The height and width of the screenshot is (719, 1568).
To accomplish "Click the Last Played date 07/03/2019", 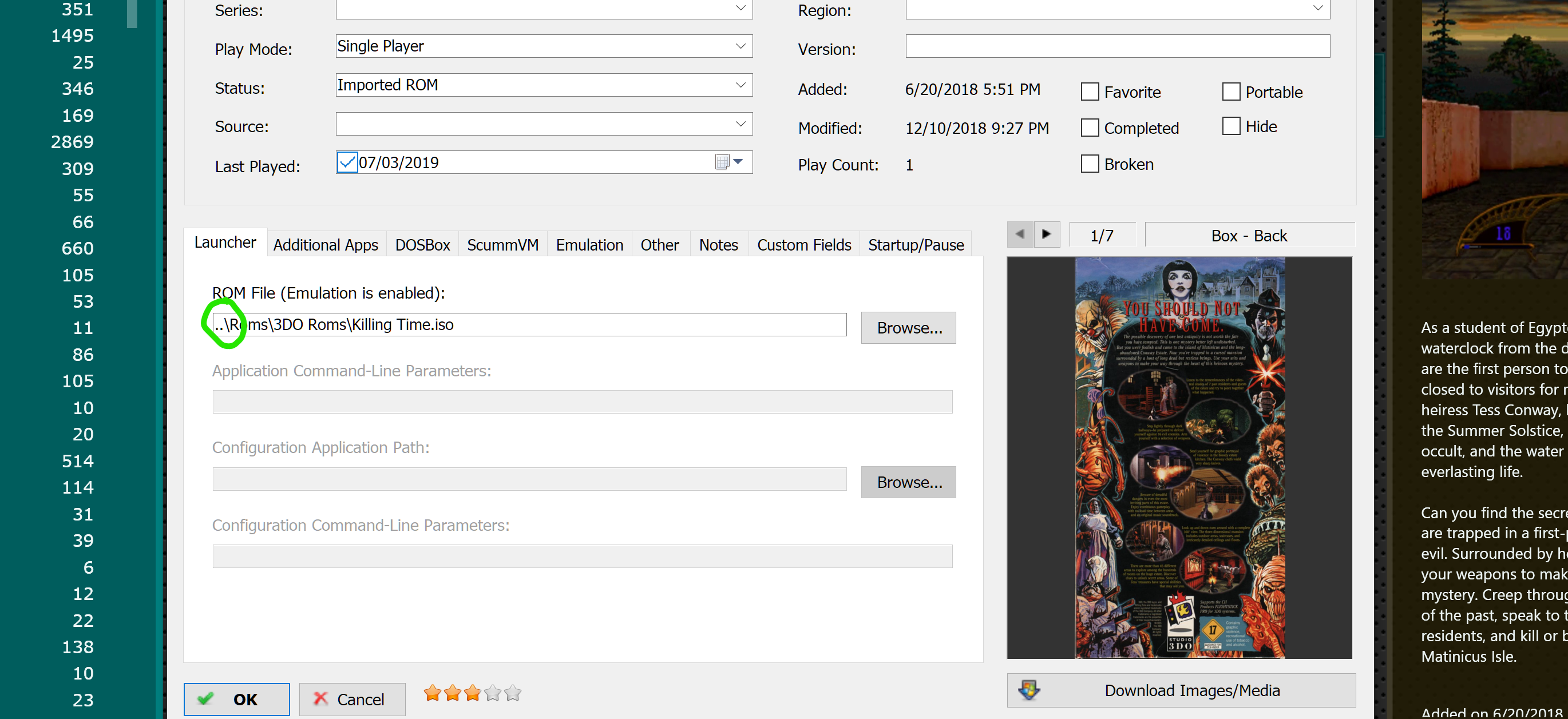I will pyautogui.click(x=399, y=162).
